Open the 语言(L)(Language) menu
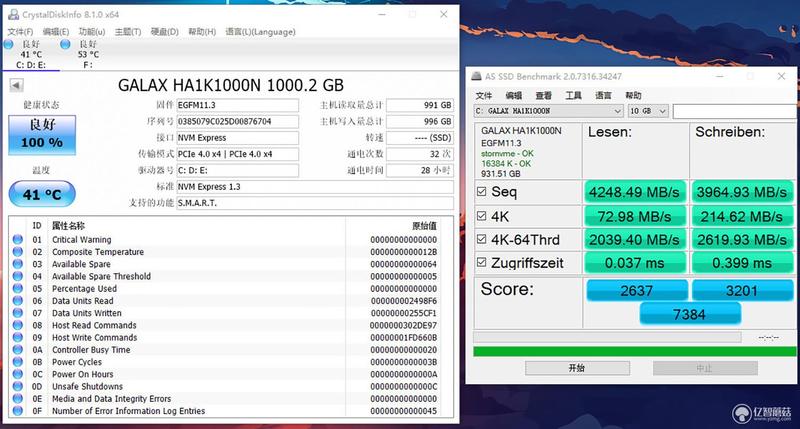This screenshot has width=800, height=429. pyautogui.click(x=260, y=32)
